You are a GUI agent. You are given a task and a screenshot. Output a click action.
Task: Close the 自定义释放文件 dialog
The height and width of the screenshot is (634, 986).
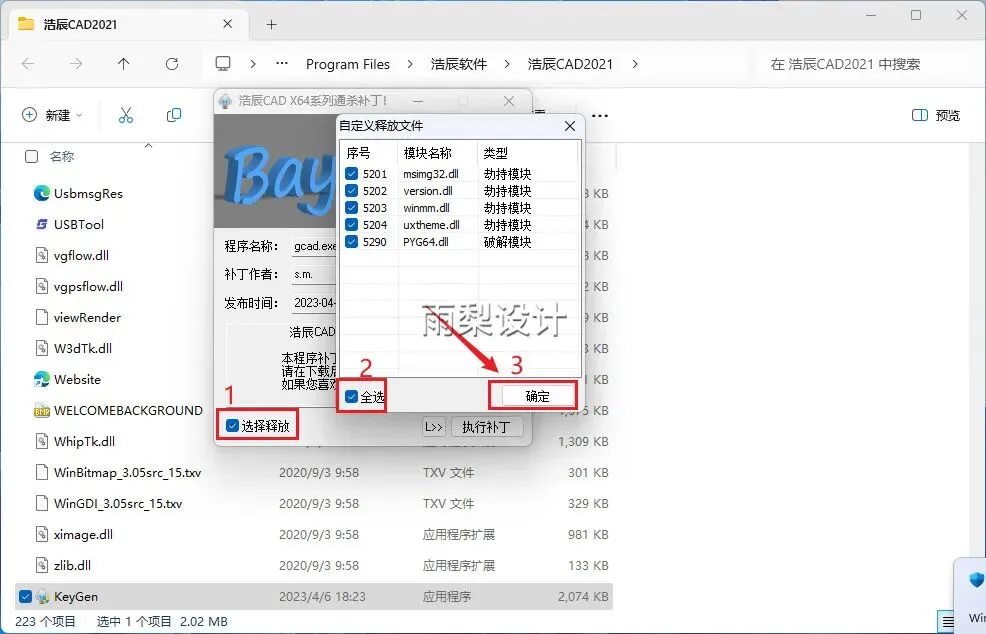[570, 126]
